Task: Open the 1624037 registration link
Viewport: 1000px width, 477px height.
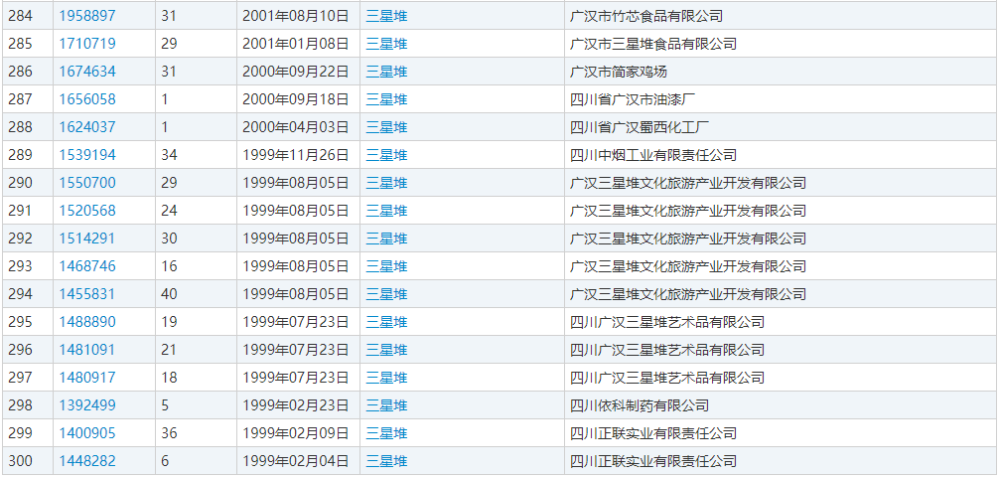Action: tap(87, 127)
